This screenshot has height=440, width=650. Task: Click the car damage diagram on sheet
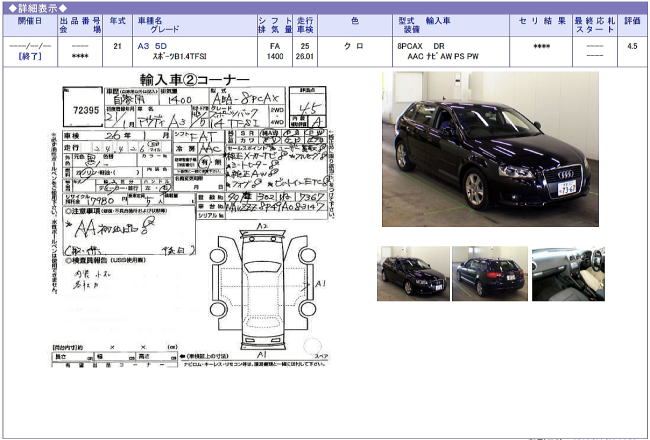[262, 289]
